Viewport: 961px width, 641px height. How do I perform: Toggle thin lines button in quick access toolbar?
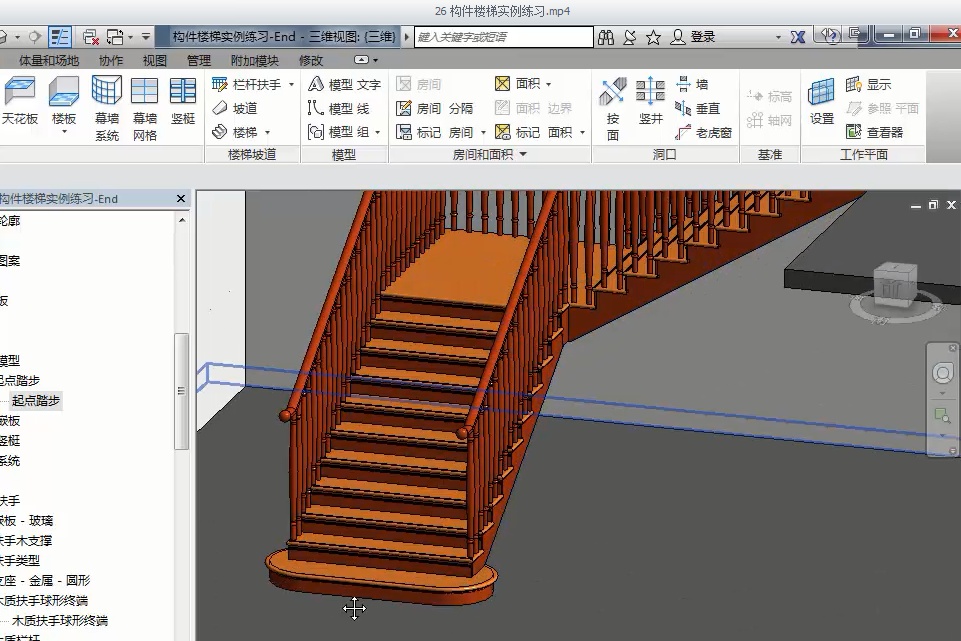point(60,37)
